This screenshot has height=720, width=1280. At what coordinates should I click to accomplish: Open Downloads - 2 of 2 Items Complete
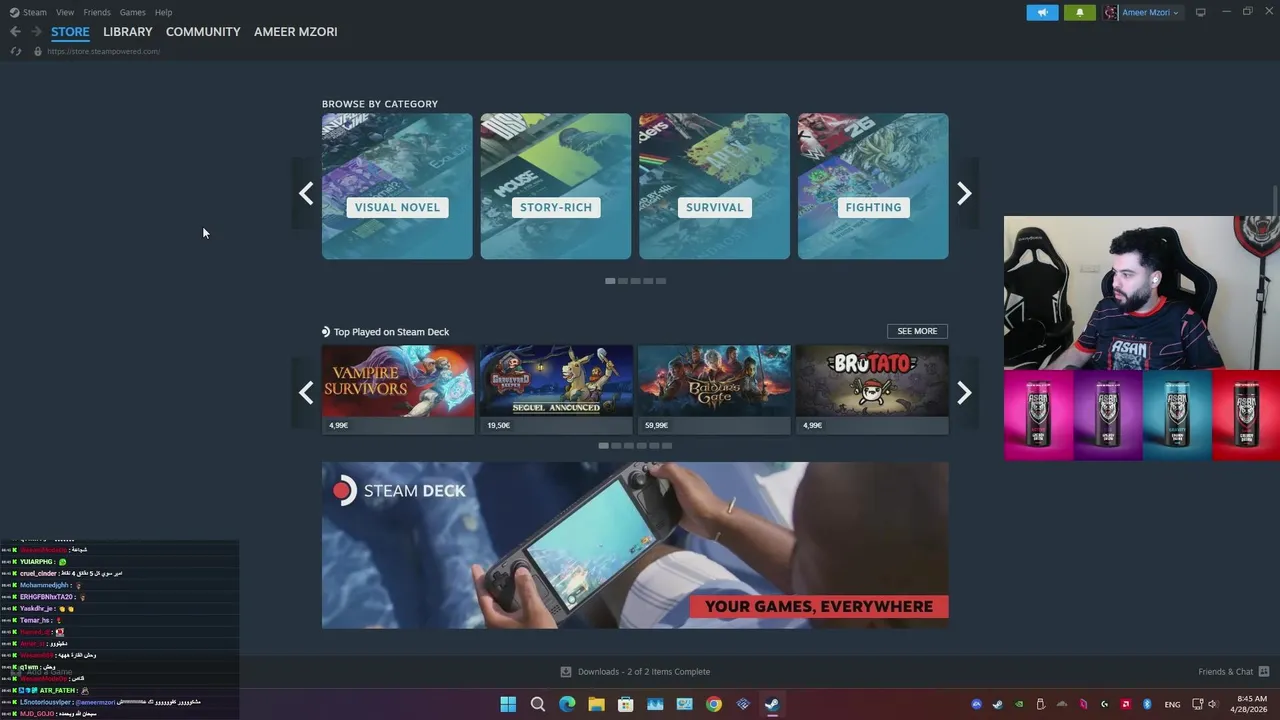tap(644, 672)
